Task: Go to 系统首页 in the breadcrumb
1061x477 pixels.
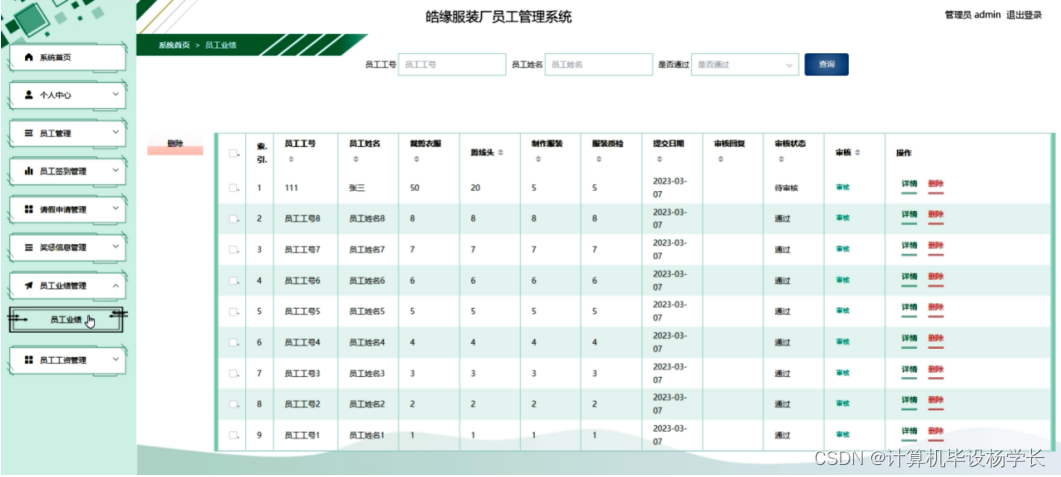Action: coord(174,45)
